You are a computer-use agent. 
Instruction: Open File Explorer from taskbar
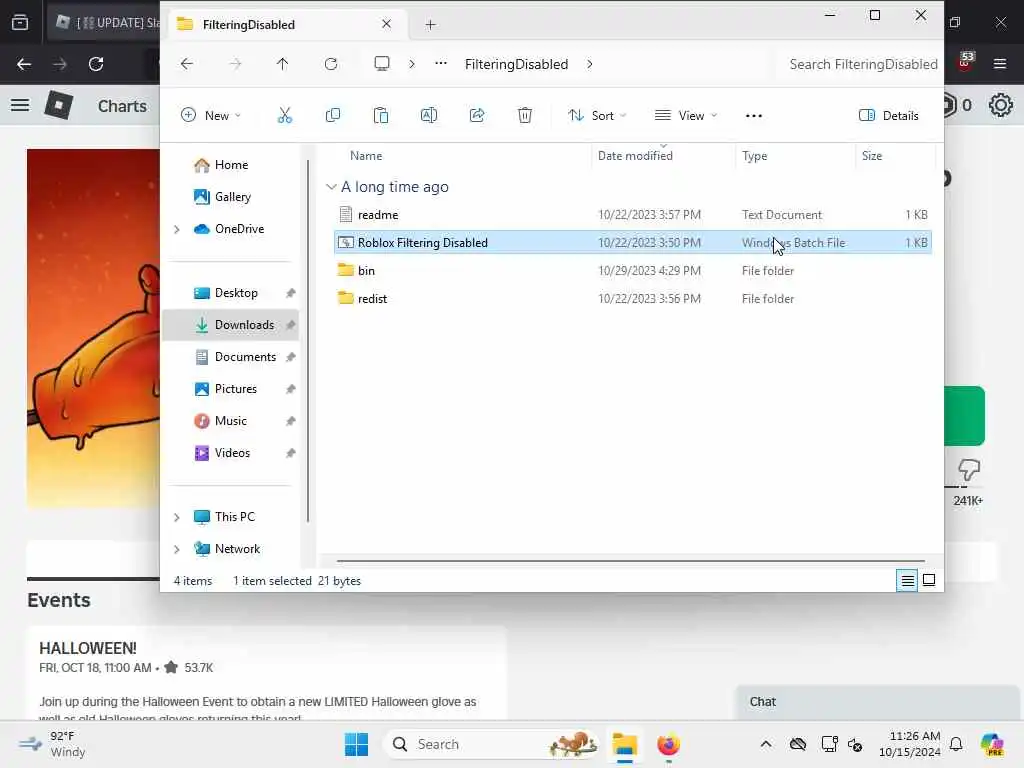tap(624, 744)
